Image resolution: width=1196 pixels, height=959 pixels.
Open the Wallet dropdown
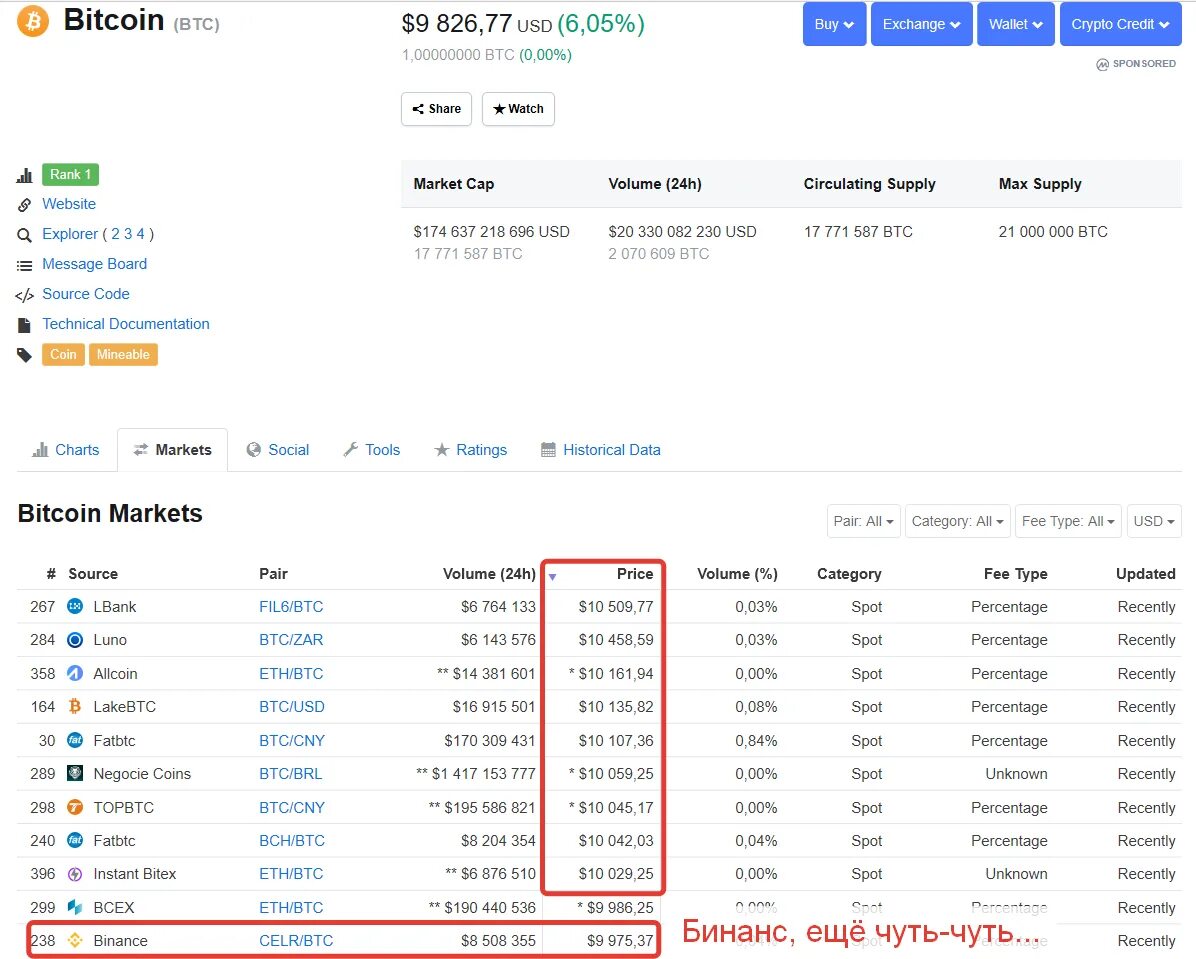(1016, 24)
